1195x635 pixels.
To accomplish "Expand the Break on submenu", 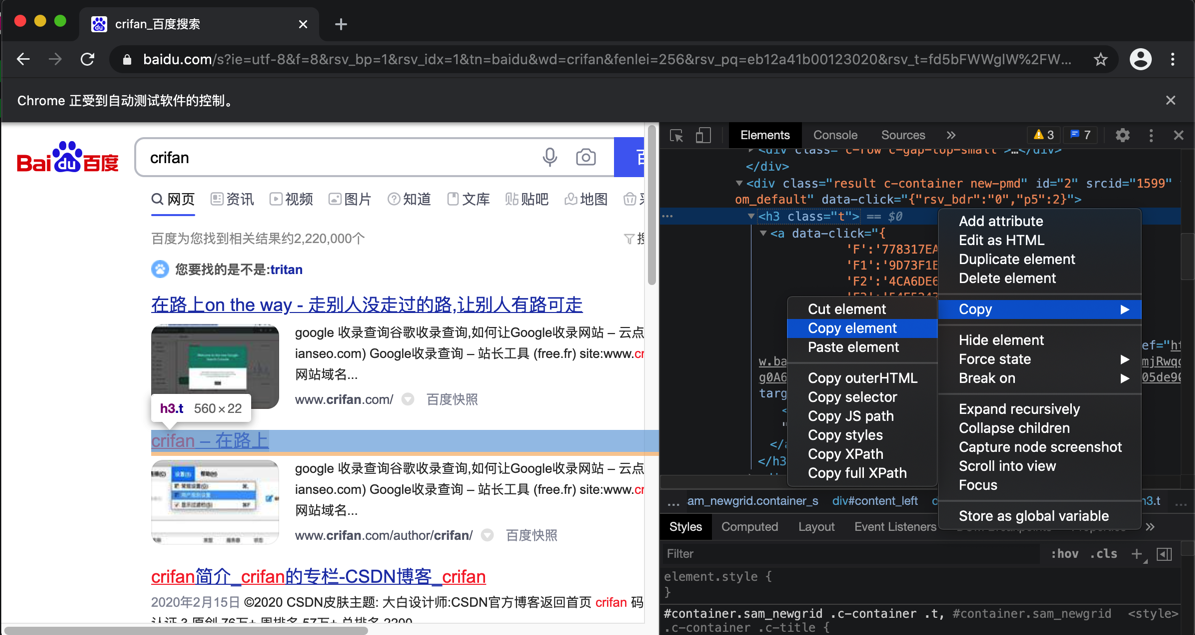I will tap(1040, 378).
